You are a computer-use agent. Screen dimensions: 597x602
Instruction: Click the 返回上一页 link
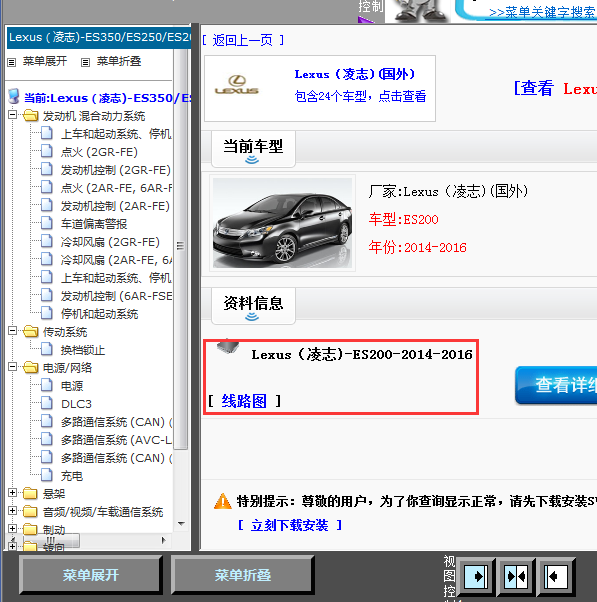(x=243, y=40)
